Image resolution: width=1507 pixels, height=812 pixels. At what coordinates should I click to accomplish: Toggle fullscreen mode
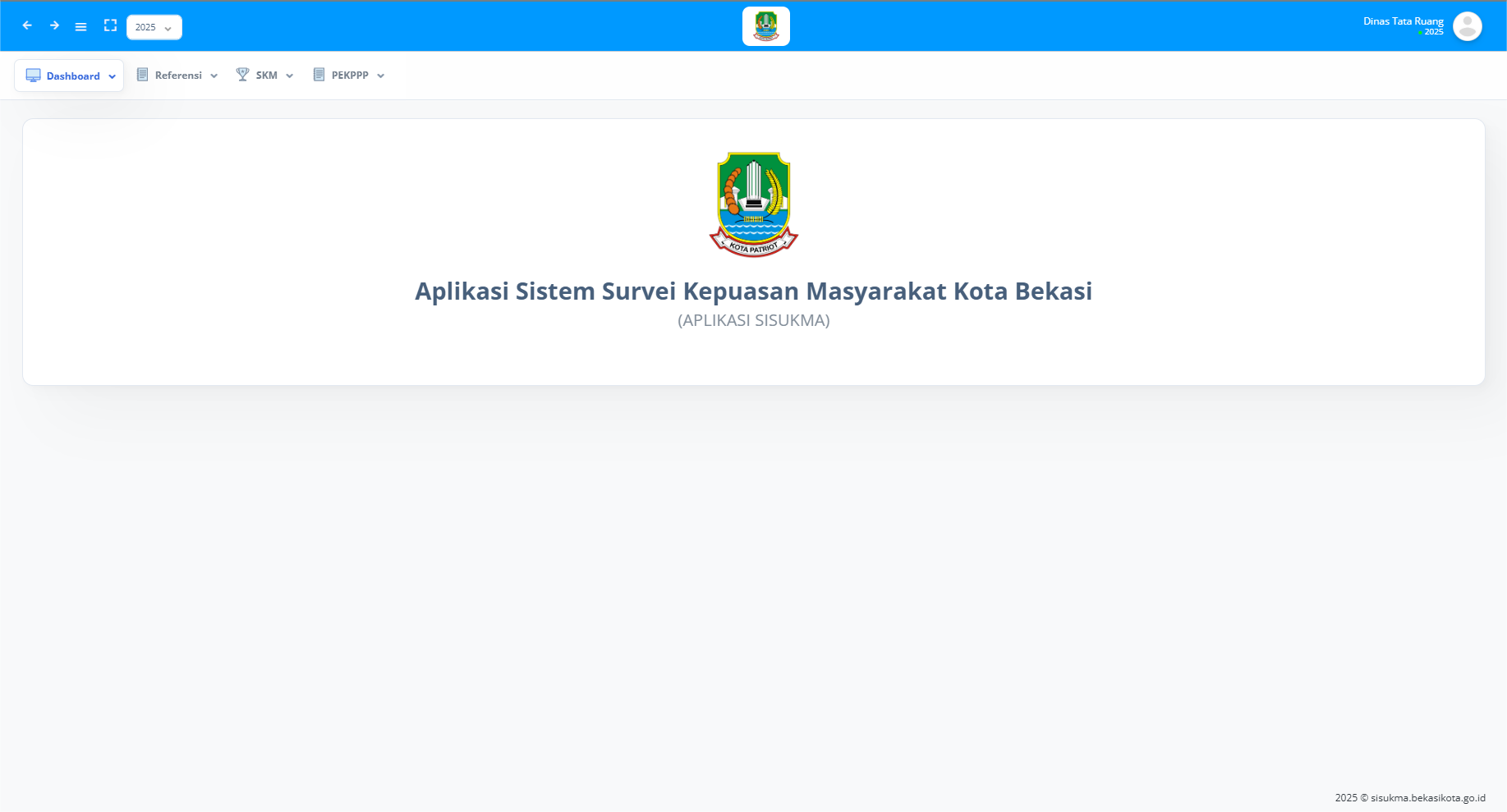tap(110, 25)
